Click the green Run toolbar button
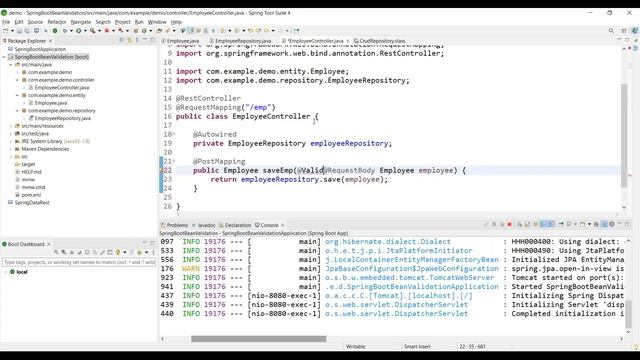Viewport: 640px width, 360px height. pyautogui.click(x=78, y=31)
